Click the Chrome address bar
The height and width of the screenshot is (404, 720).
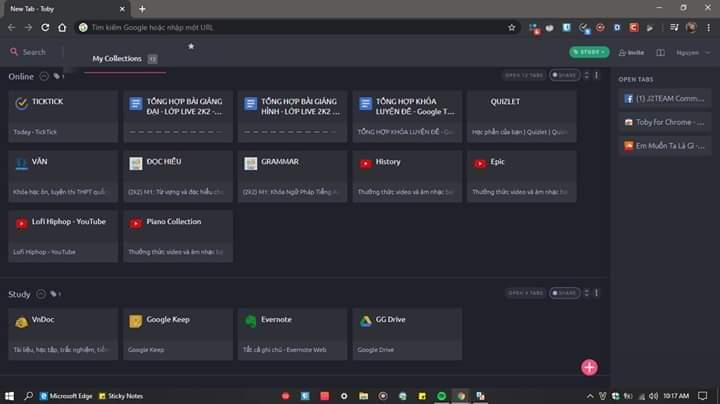pos(294,28)
